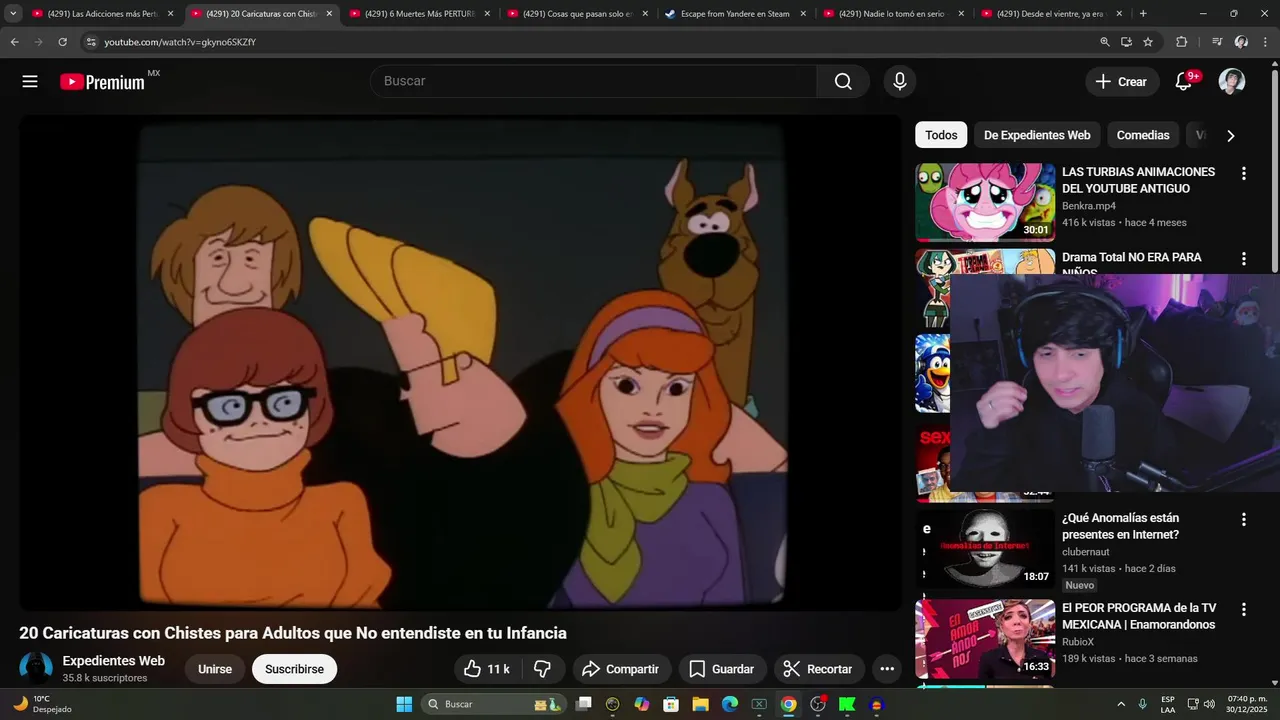
Task: Click the Suscribirse button
Action: 294,669
